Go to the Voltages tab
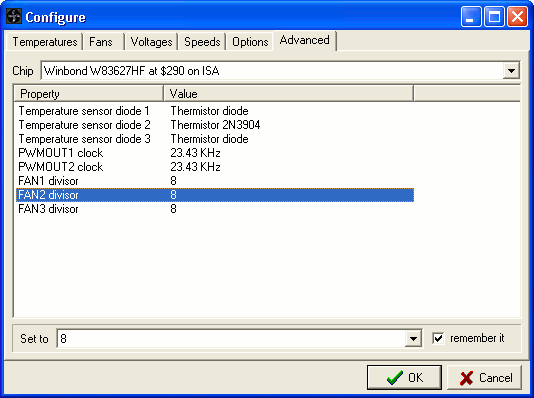 151,42
